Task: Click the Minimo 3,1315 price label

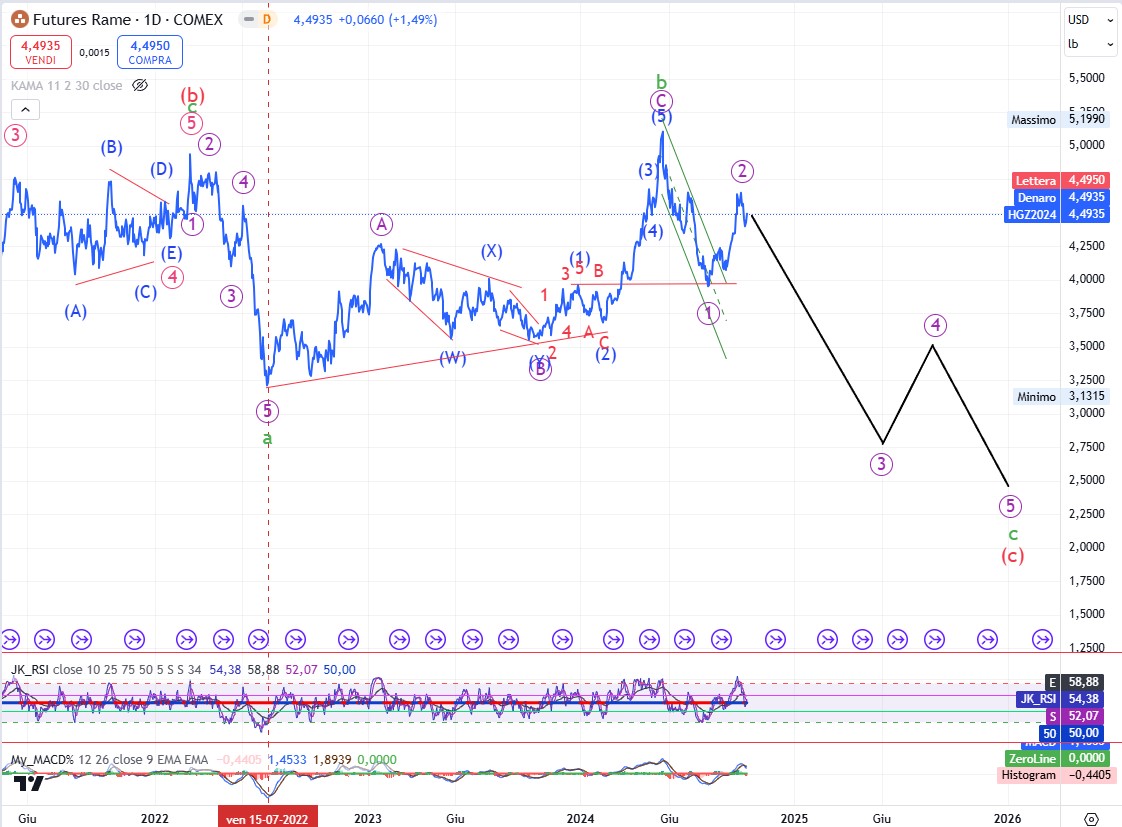Action: tap(1062, 396)
